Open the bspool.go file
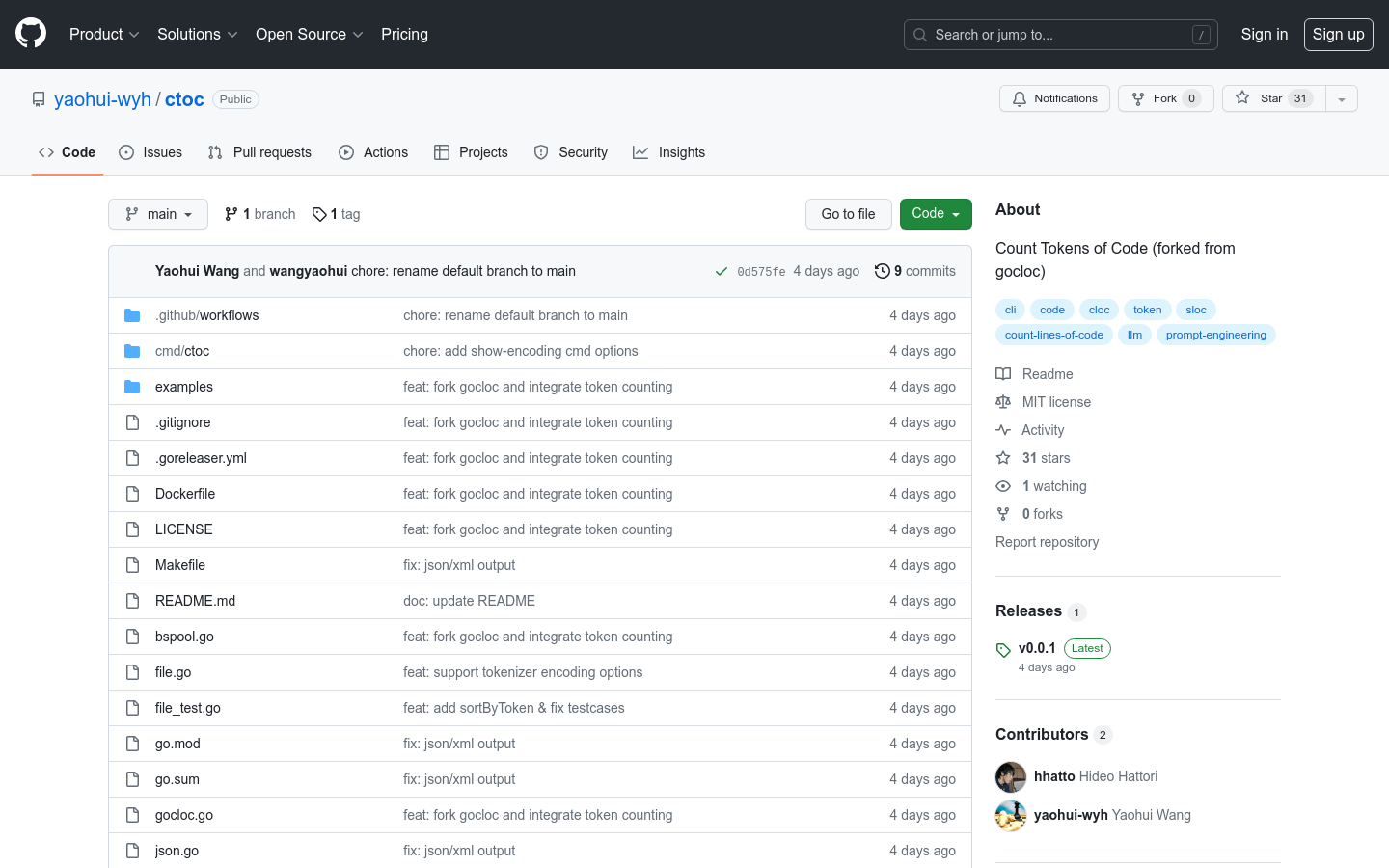Viewport: 1389px width, 868px height. click(x=184, y=637)
